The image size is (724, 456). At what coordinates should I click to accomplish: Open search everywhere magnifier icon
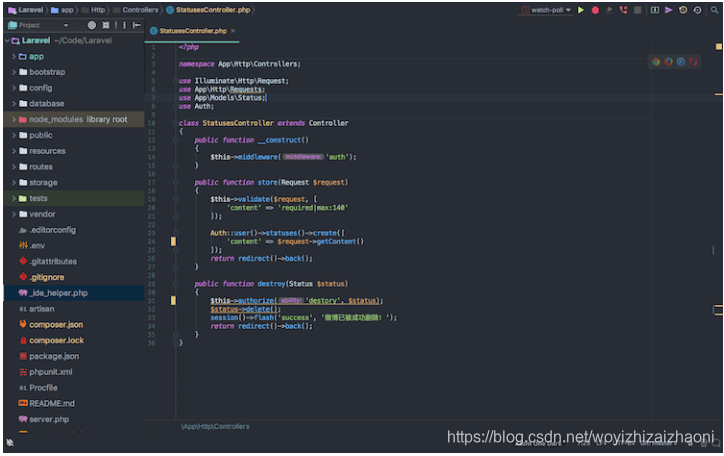pyautogui.click(x=714, y=10)
